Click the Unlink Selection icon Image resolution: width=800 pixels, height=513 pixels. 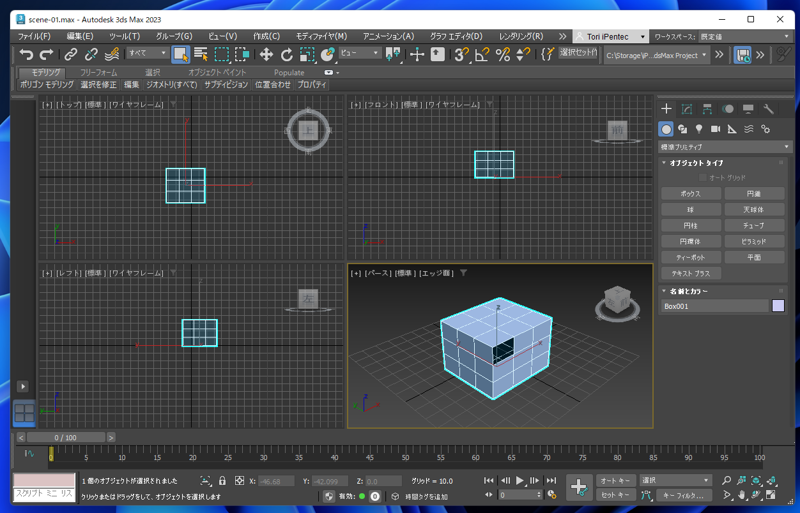[91, 54]
